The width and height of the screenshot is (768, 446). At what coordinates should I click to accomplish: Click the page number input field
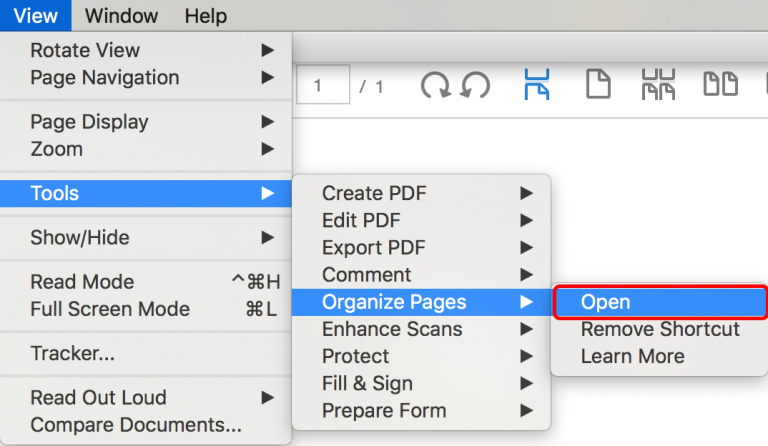click(323, 86)
